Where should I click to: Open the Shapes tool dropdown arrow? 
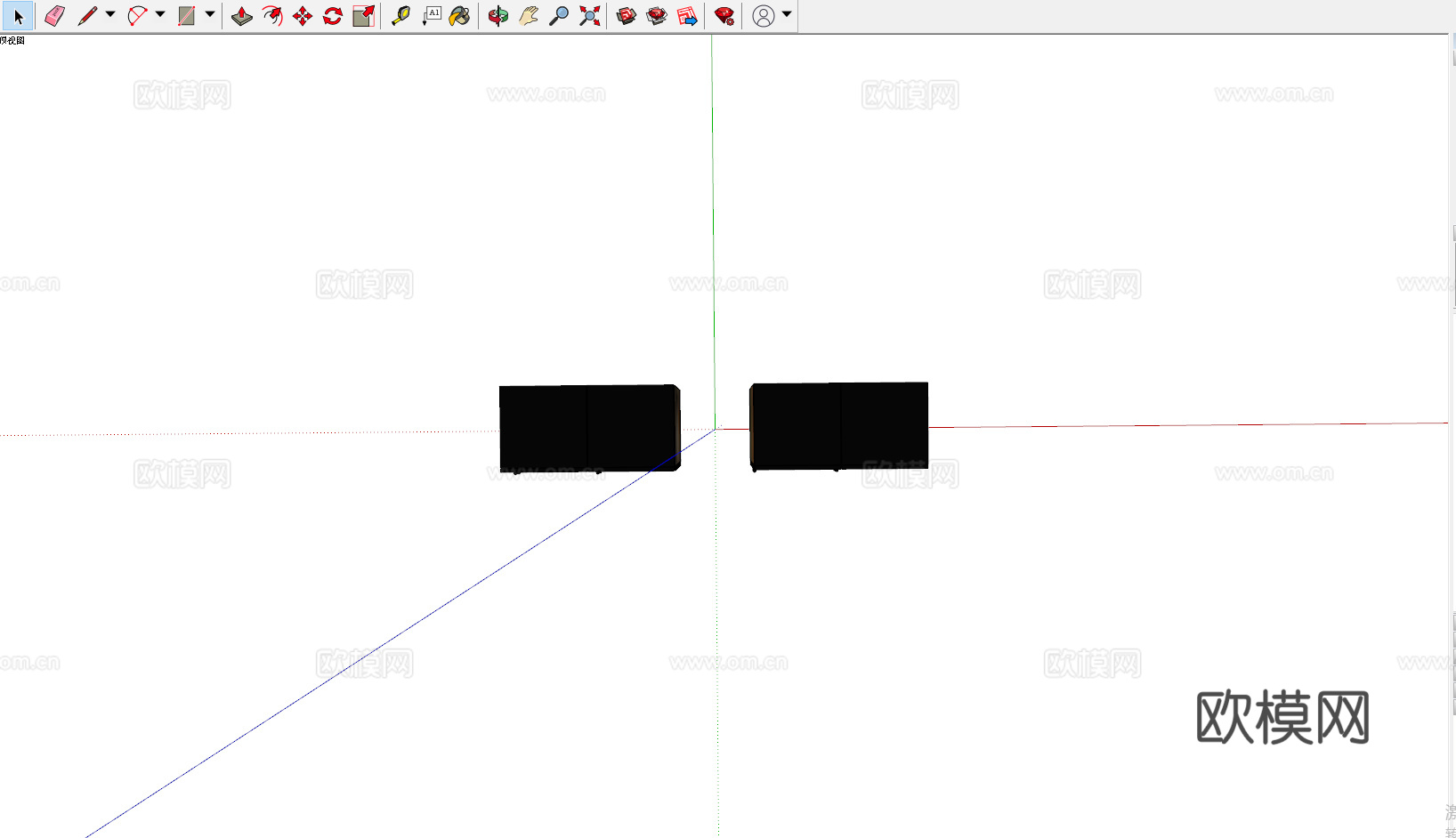(x=210, y=14)
